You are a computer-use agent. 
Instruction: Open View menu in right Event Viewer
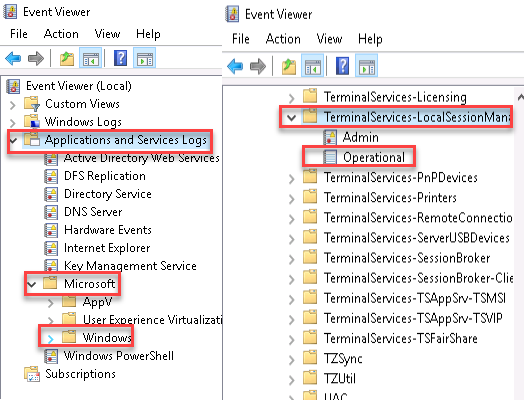click(329, 39)
